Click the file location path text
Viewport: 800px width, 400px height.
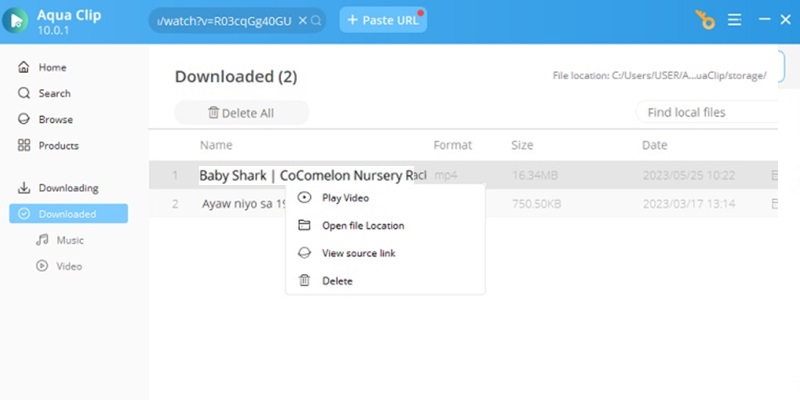coord(659,76)
